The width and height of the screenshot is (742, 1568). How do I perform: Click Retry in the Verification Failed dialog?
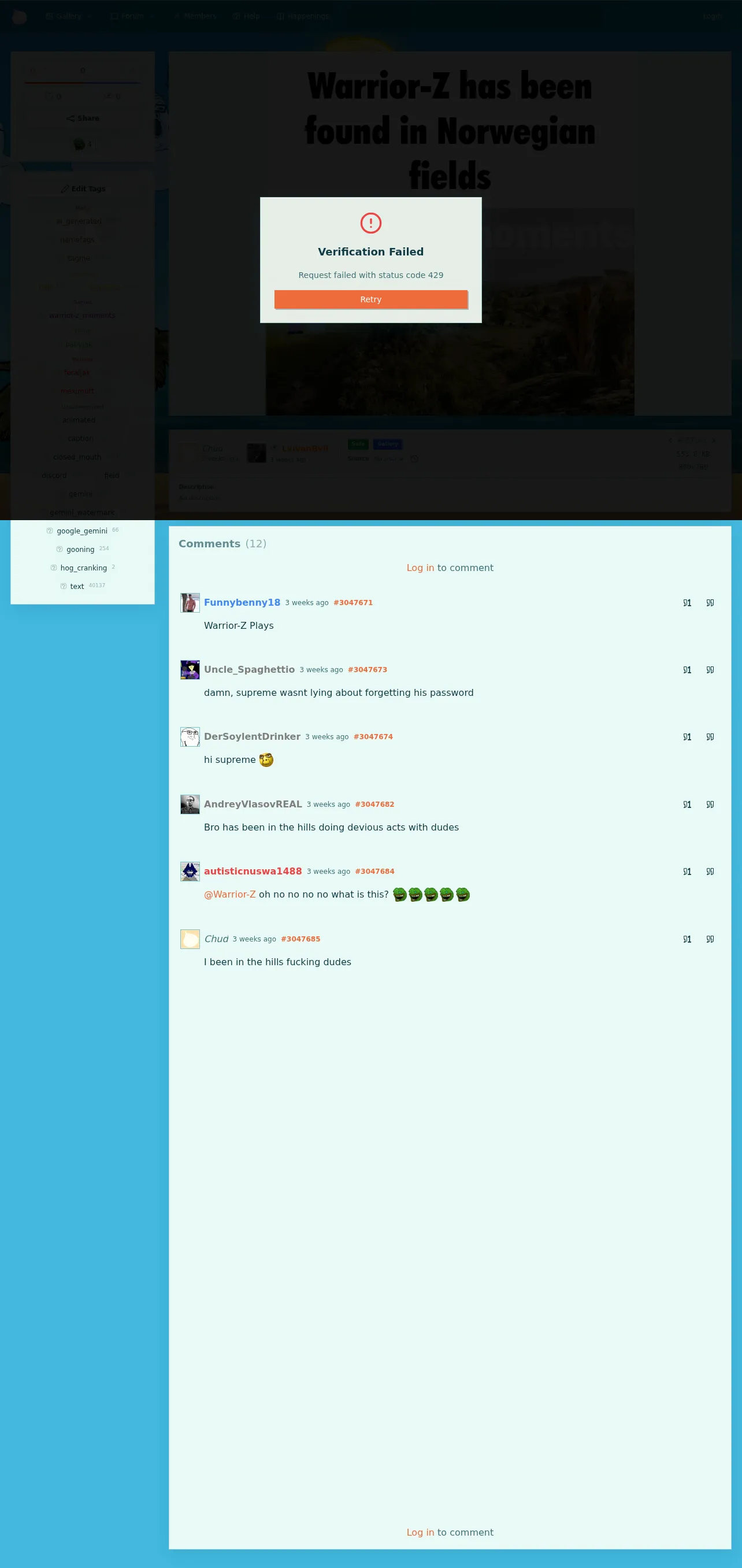[x=370, y=299]
